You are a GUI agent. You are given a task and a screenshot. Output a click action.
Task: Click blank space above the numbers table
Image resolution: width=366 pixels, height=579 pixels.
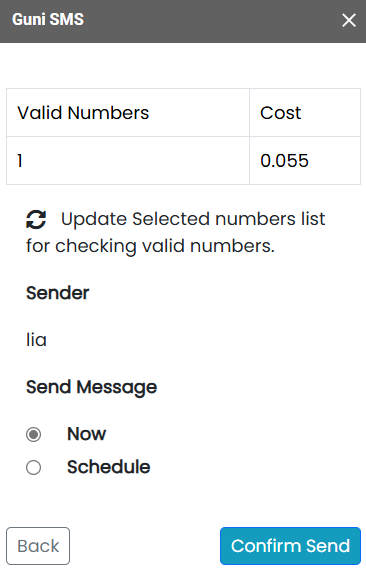(183, 65)
